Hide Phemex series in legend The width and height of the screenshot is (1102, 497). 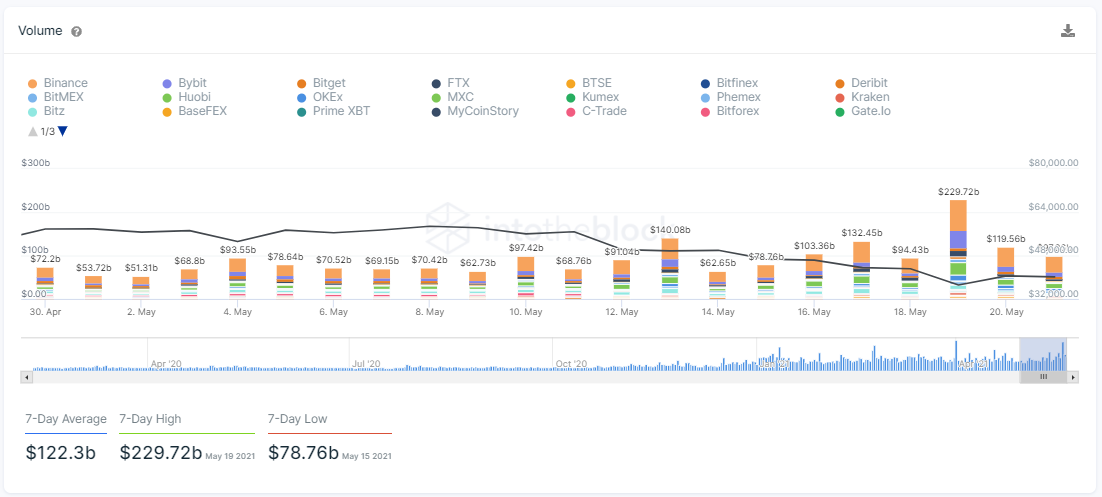731,97
